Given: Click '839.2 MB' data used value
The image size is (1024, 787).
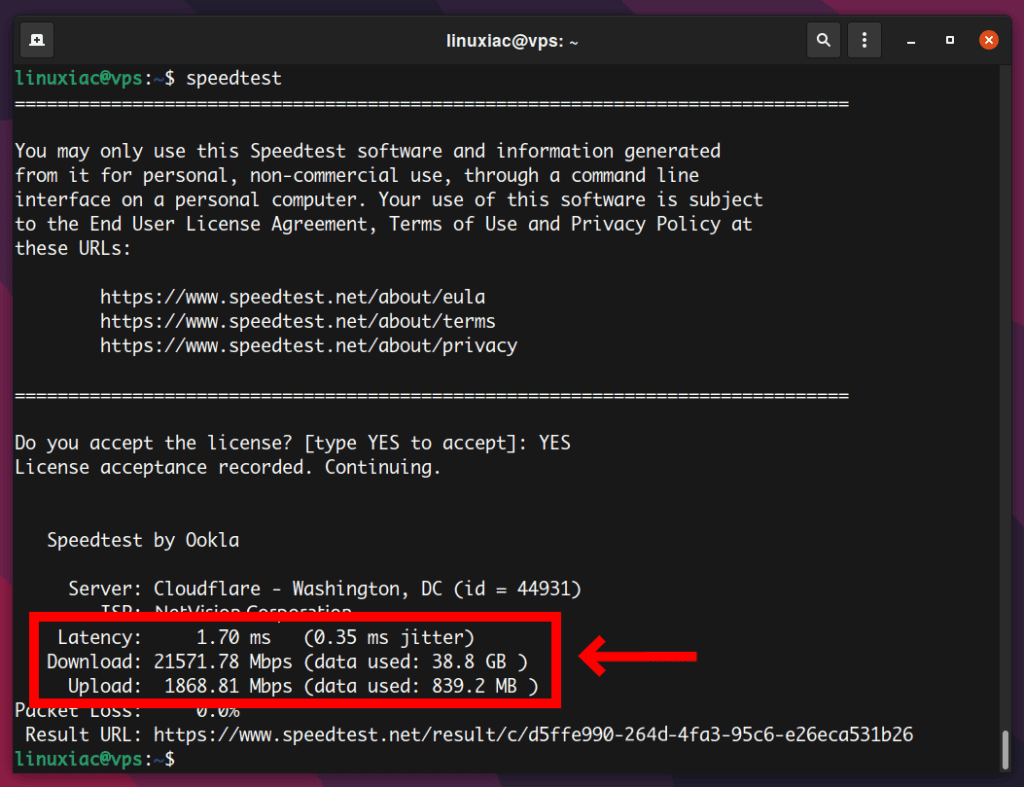Looking at the screenshot, I should pyautogui.click(x=474, y=686).
